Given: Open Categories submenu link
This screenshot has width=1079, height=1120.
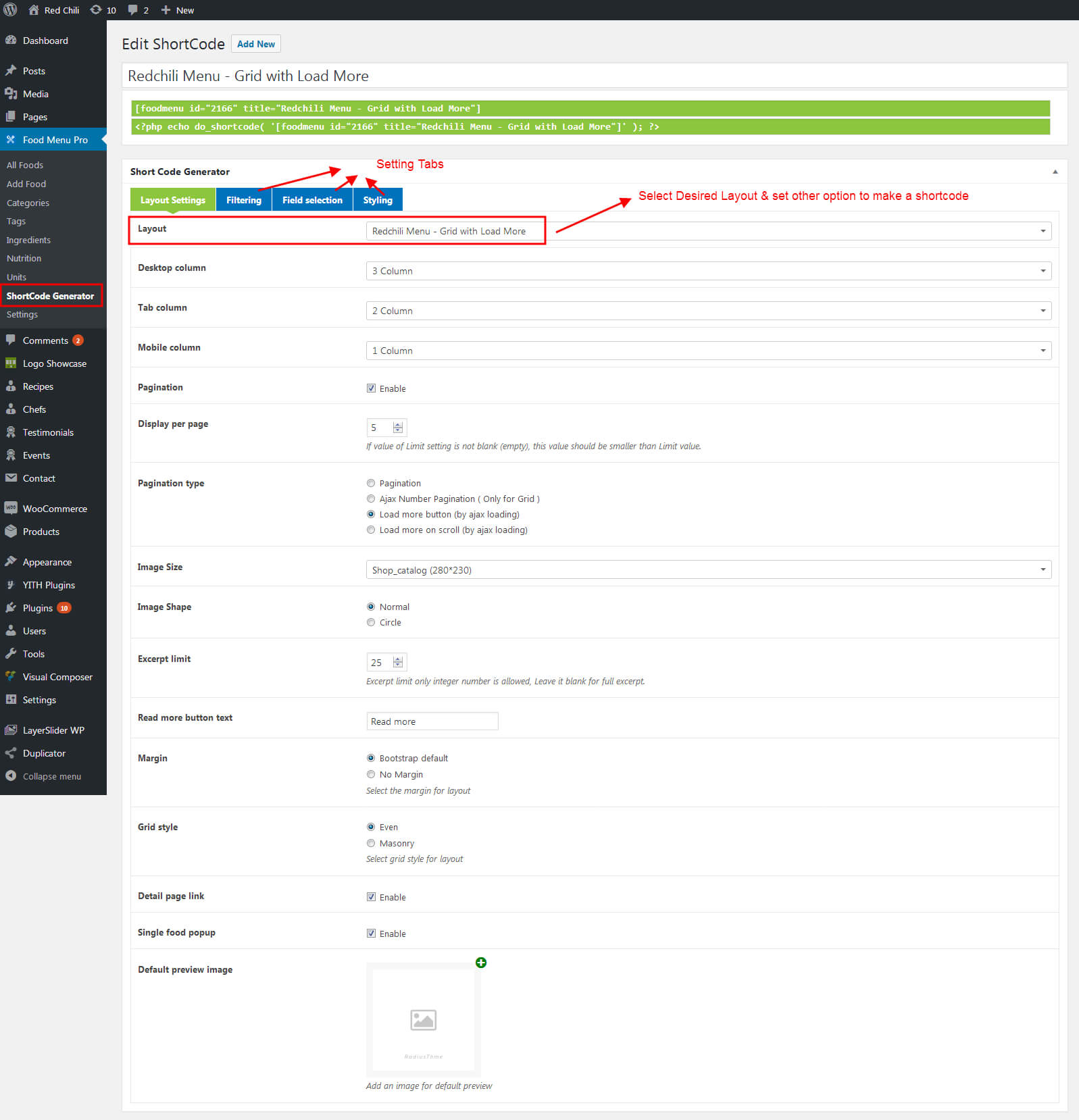Looking at the screenshot, I should tap(28, 203).
